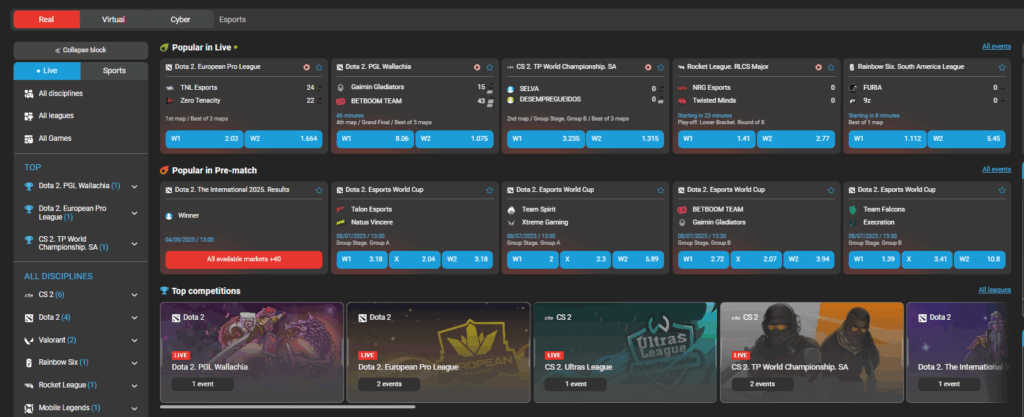Image resolution: width=1024 pixels, height=417 pixels.
Task: Favorite the Team Spirit vs Xtreme Gaming card
Action: coord(661,191)
